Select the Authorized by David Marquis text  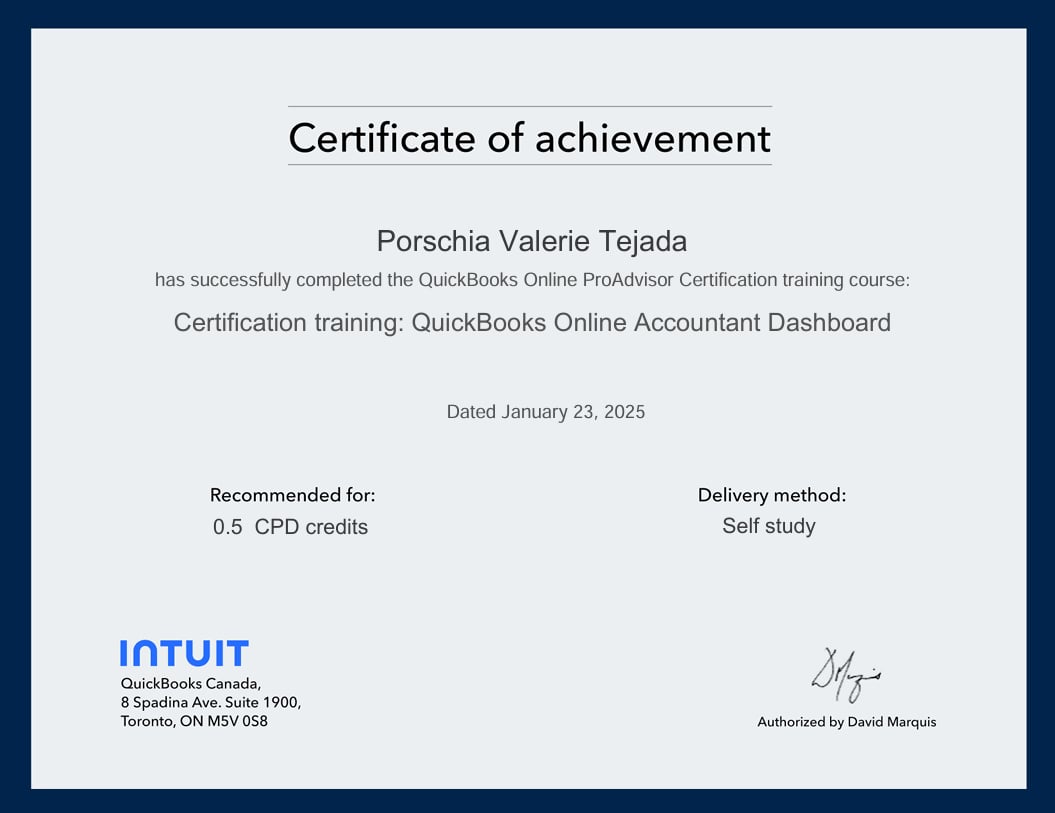click(847, 721)
